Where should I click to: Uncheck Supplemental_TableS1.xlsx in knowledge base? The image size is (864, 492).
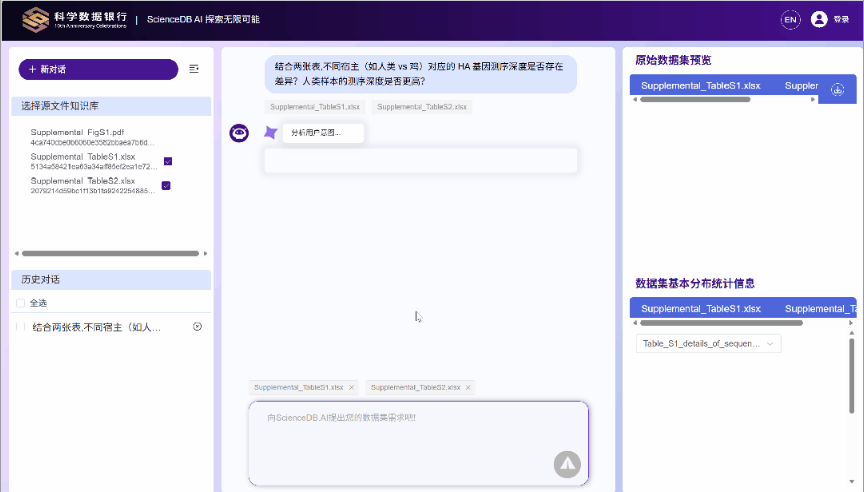(167, 161)
